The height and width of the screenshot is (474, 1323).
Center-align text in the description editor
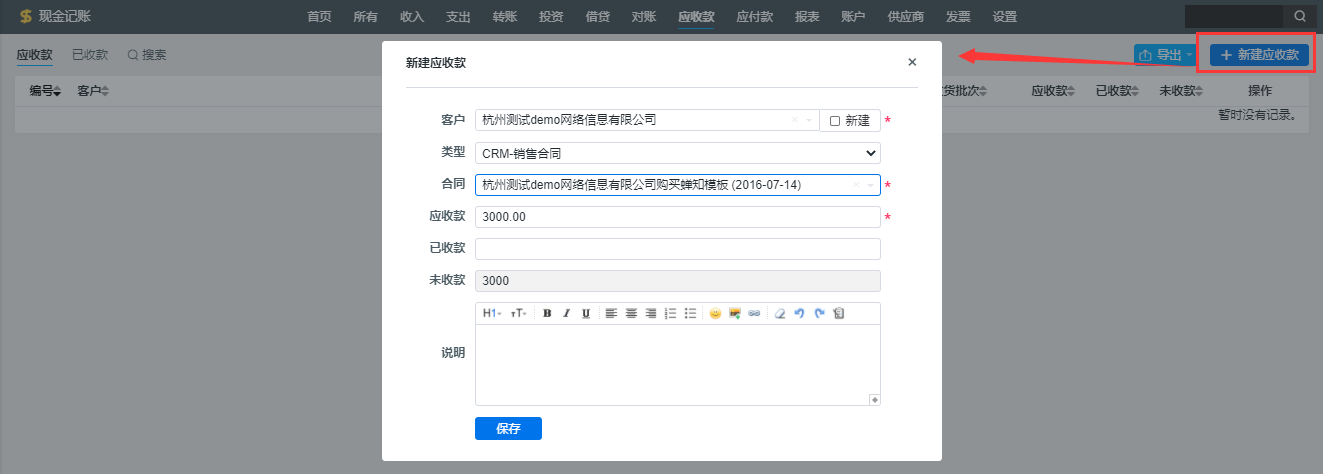point(631,313)
